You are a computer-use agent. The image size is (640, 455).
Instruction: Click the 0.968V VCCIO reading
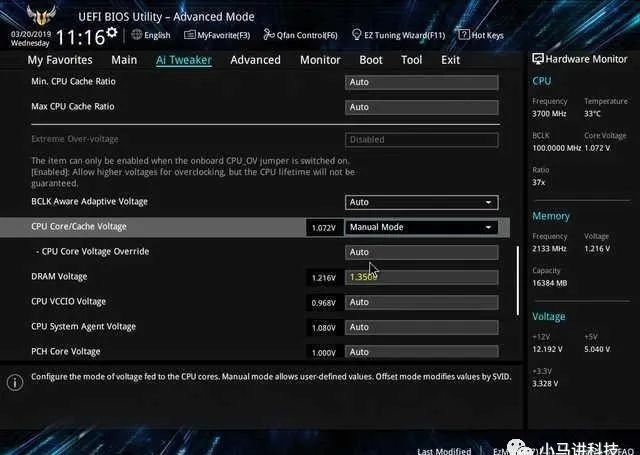pyautogui.click(x=324, y=303)
